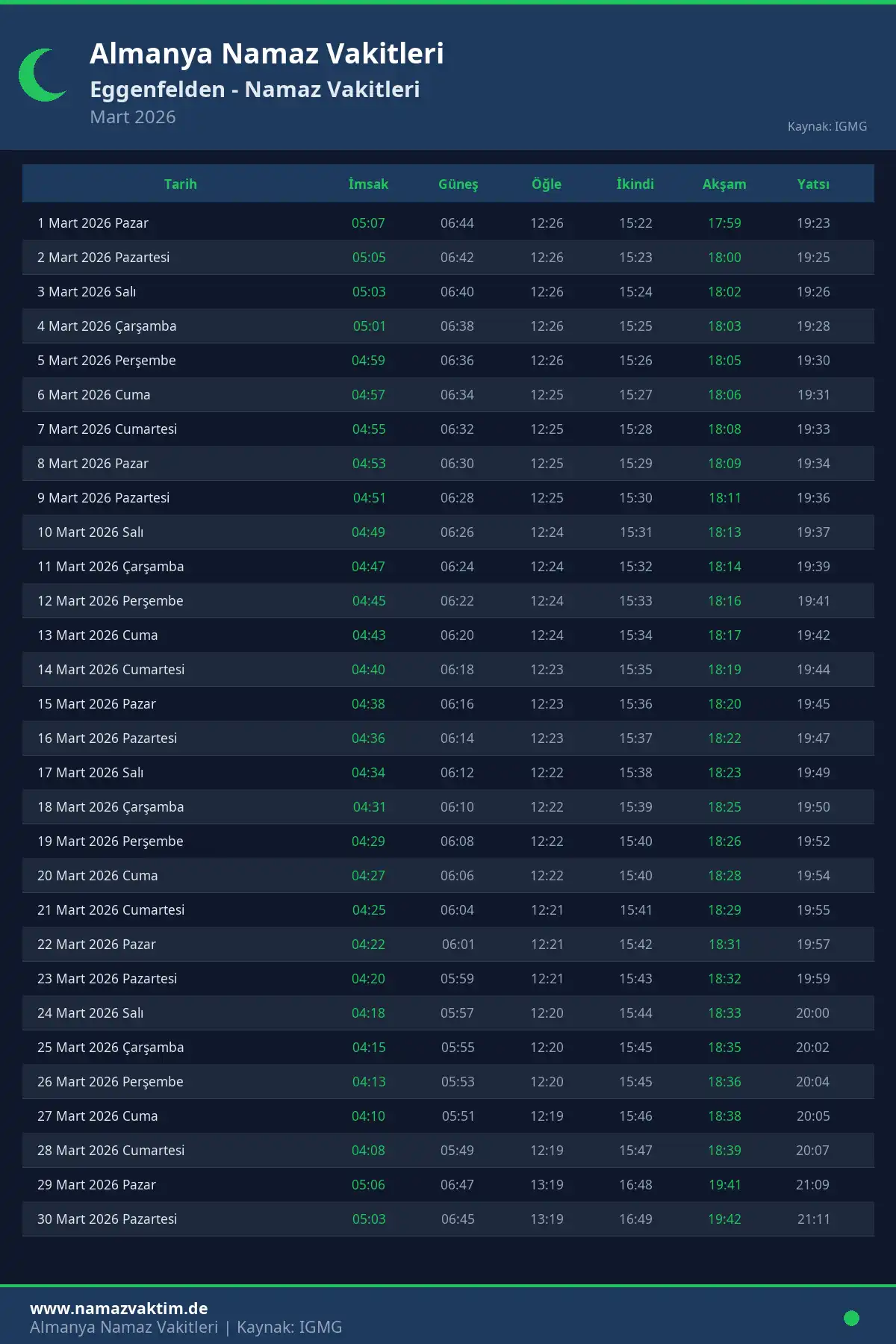Click the green crescent moon logo
Screen dimensions: 896x1344
pos(41,75)
